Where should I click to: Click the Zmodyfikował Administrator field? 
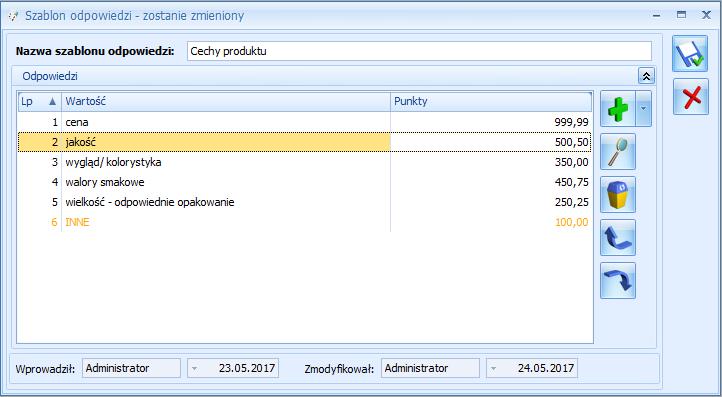pyautogui.click(x=430, y=368)
